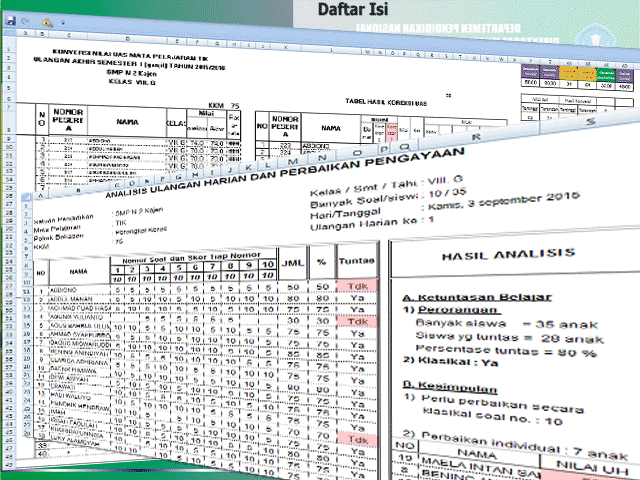The image size is (640, 480).
Task: Click the greyed Undo icon in the Quick Access Toolbar
Action: tap(25, 21)
